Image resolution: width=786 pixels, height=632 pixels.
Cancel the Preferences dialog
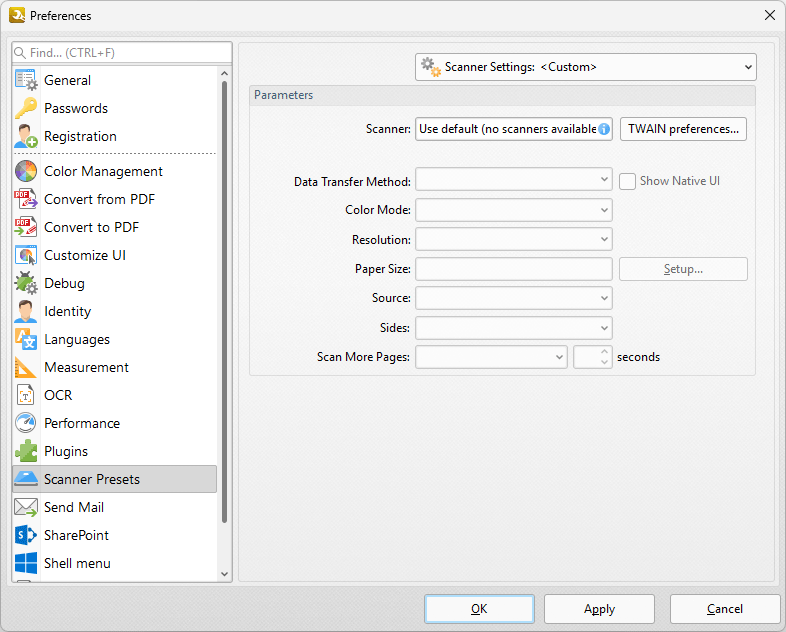coord(725,609)
